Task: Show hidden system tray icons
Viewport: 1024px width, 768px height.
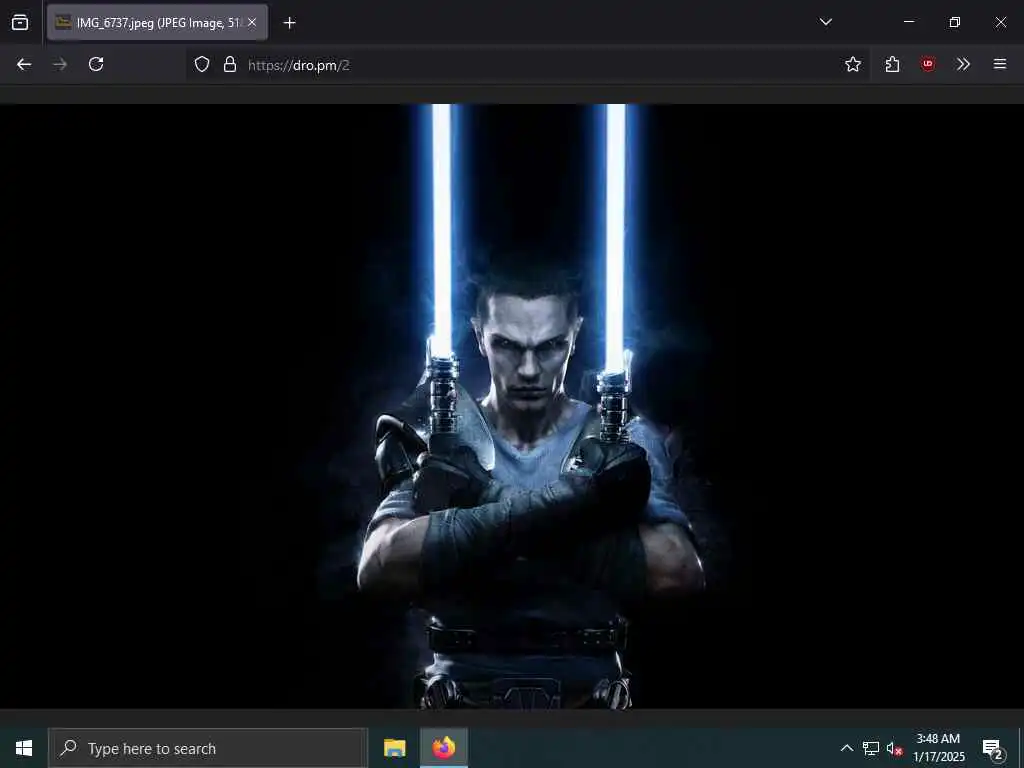Action: tap(846, 748)
